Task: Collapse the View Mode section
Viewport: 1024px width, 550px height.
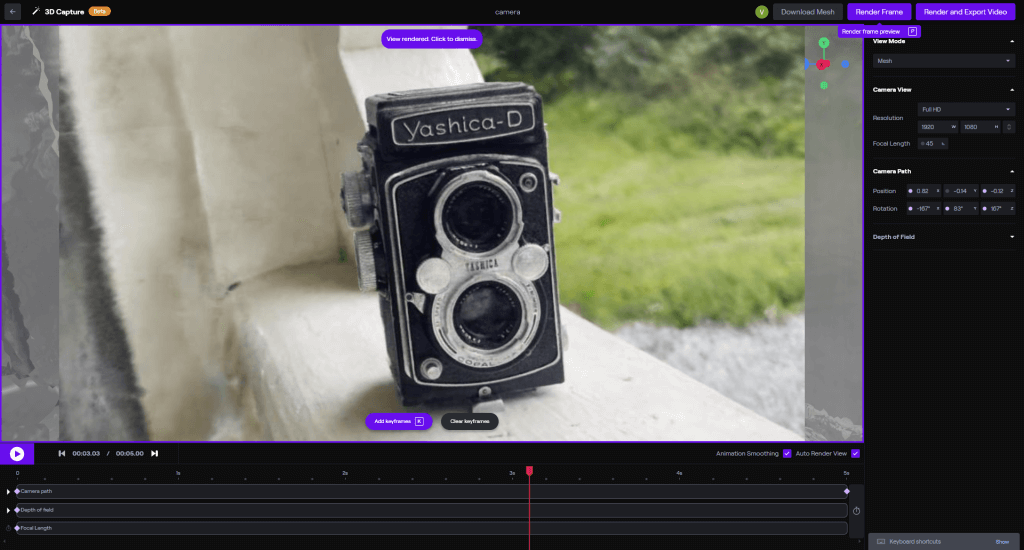Action: tap(1012, 41)
